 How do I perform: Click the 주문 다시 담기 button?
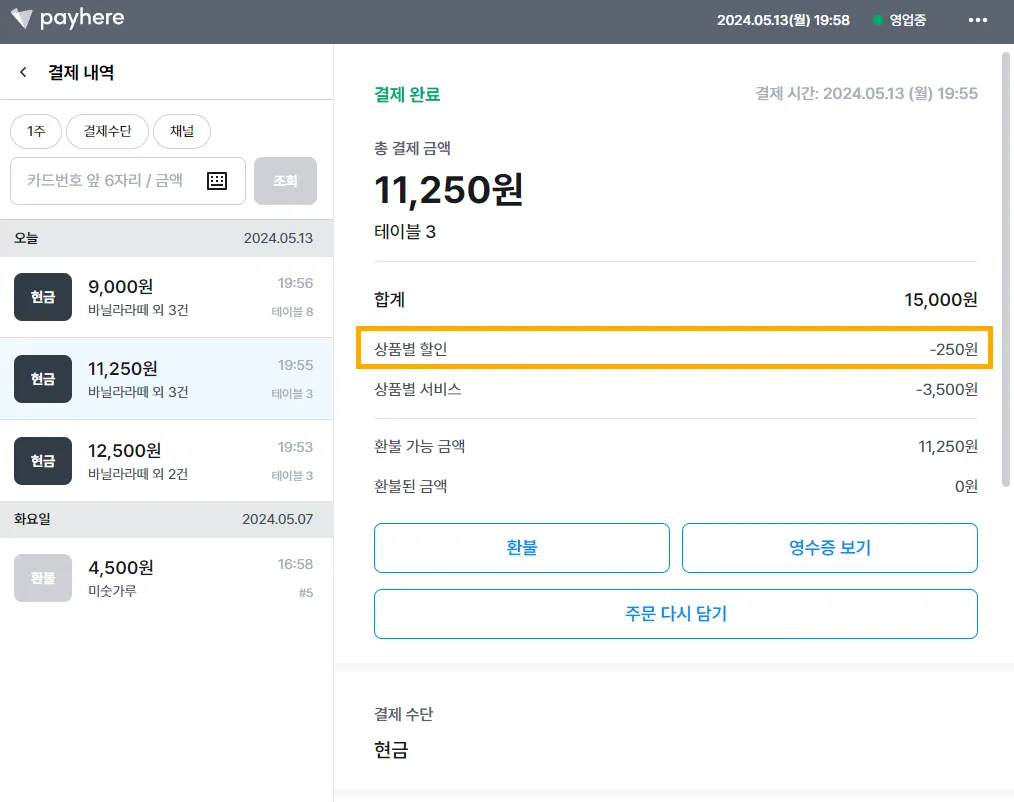pos(675,614)
